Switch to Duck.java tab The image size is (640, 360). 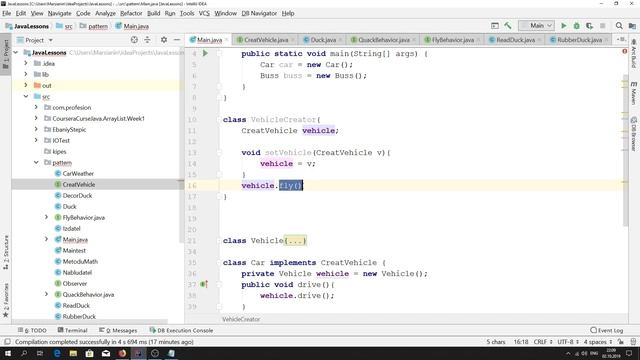point(323,40)
